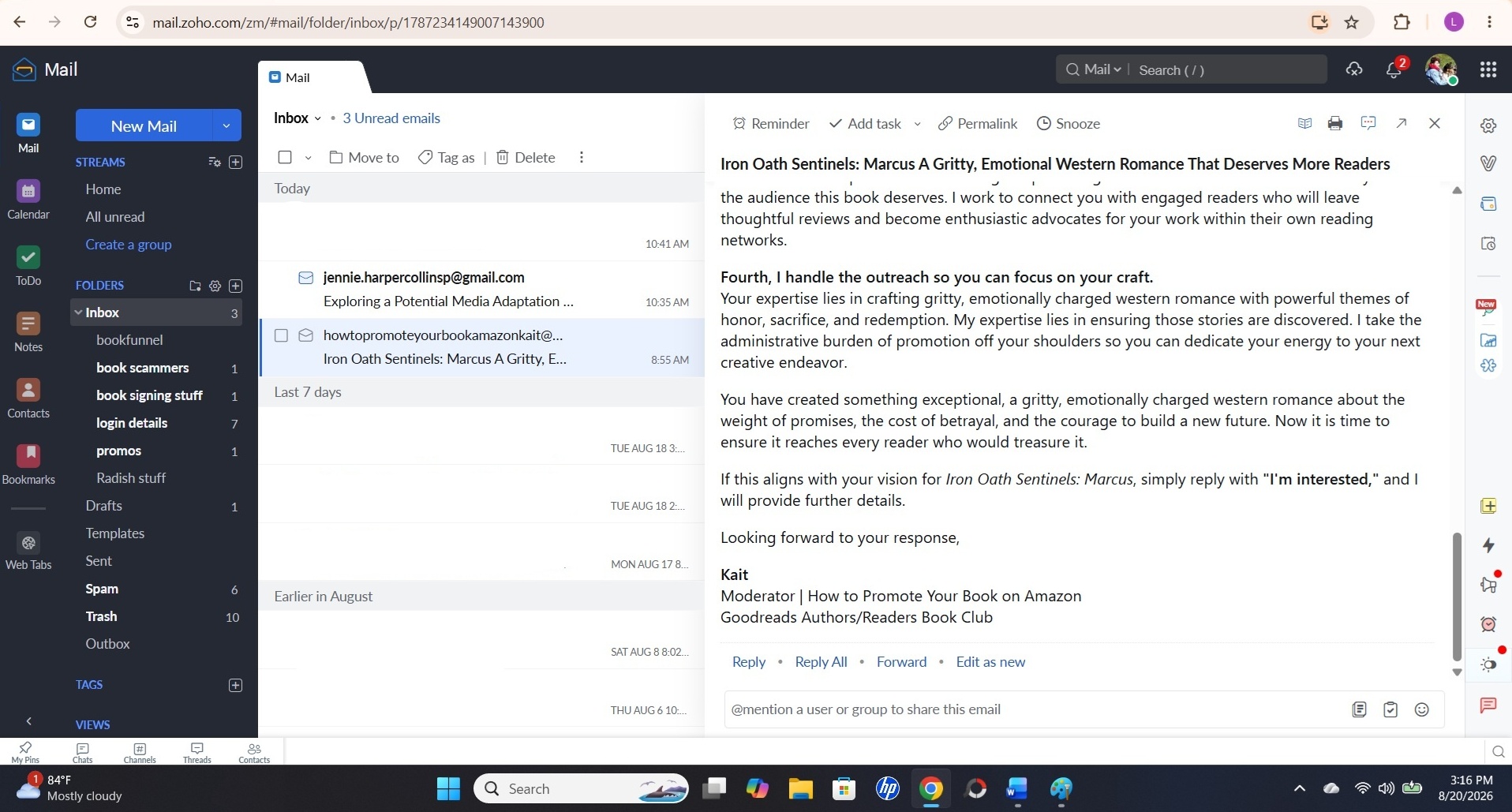This screenshot has width=1512, height=812.
Task: Click Delete in list toolbar
Action: (526, 158)
